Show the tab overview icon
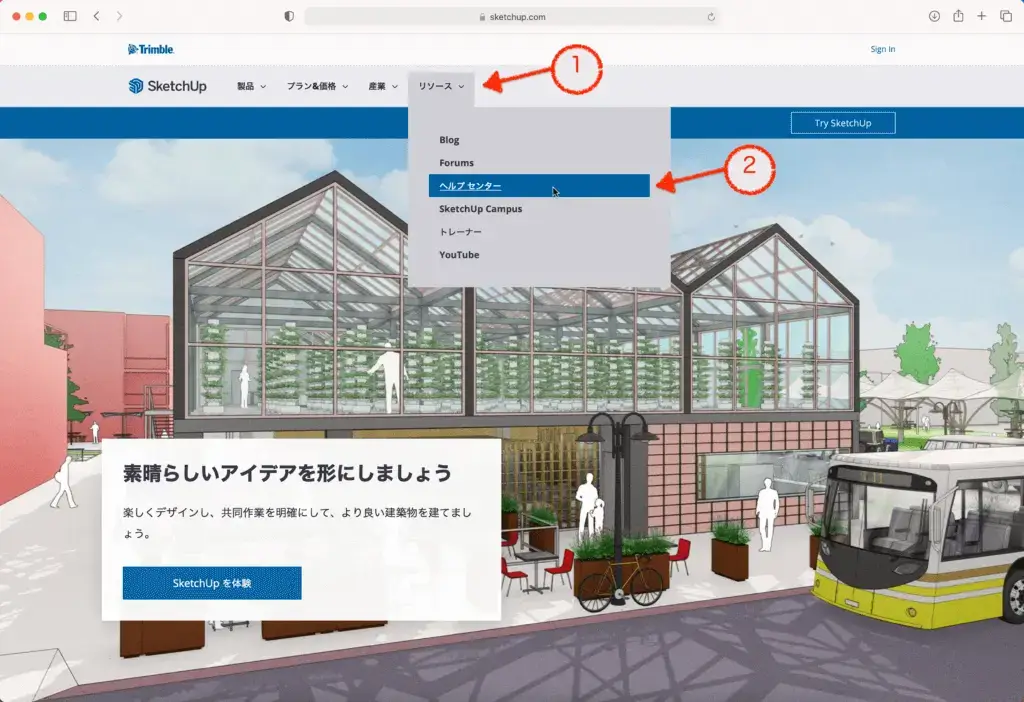 pyautogui.click(x=1005, y=17)
